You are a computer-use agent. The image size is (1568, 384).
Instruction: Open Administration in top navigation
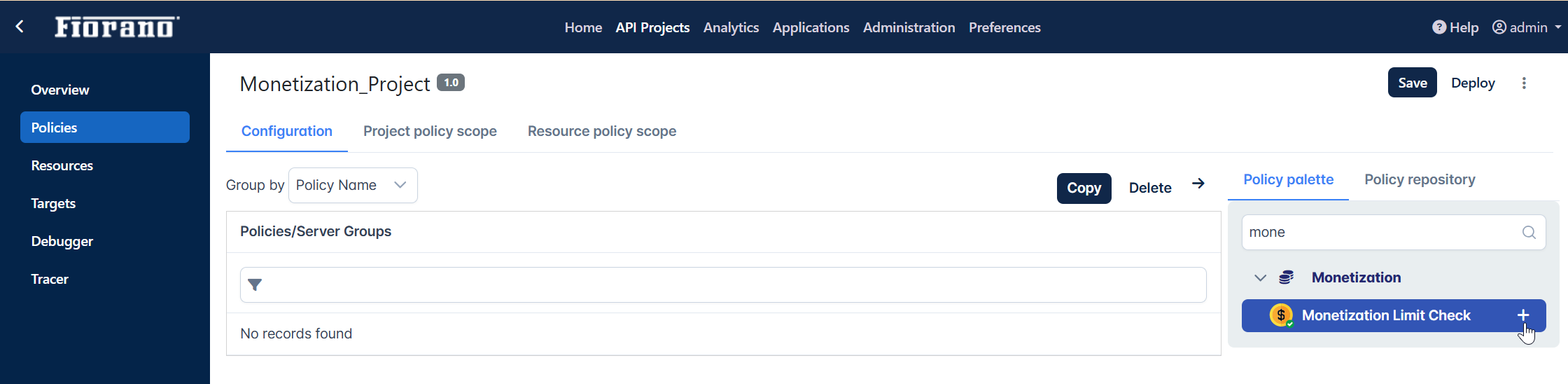[x=909, y=27]
